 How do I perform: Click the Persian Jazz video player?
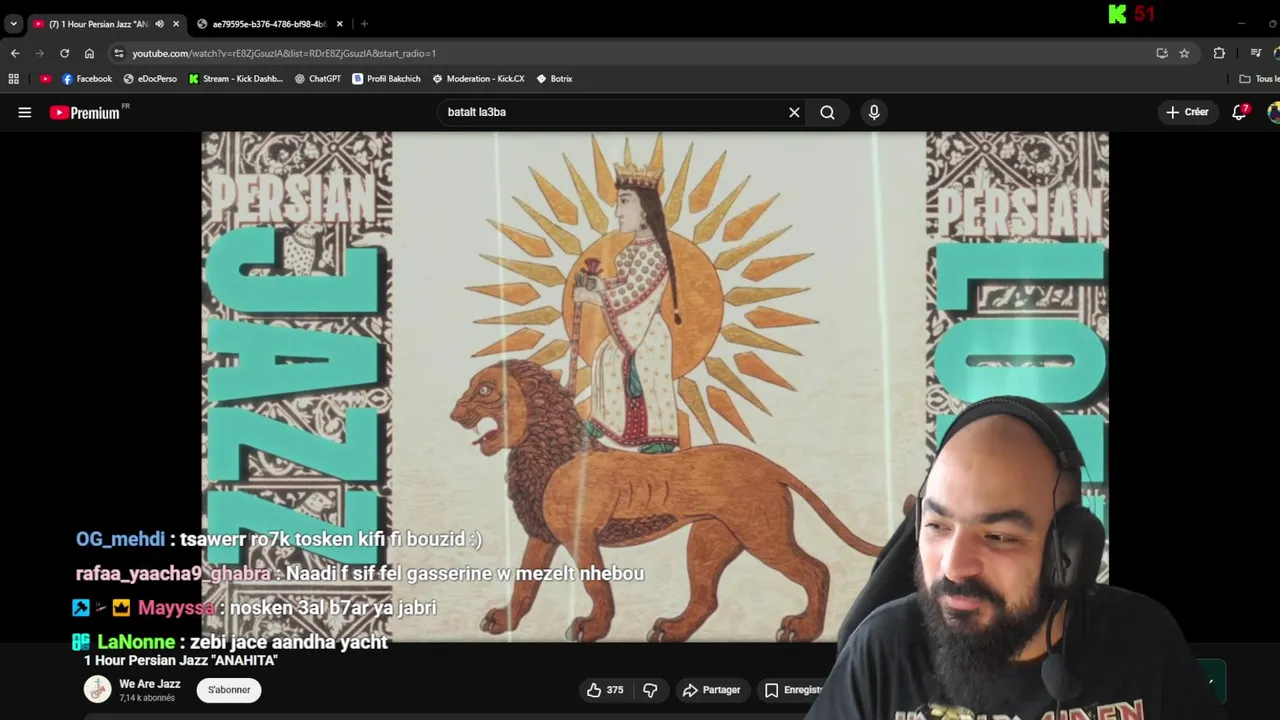click(x=654, y=386)
